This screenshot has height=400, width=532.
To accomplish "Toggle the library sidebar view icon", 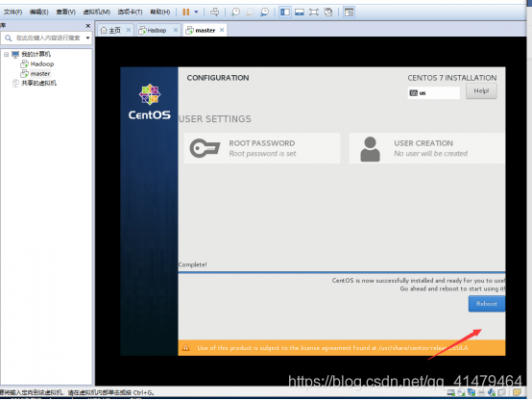I will (285, 12).
